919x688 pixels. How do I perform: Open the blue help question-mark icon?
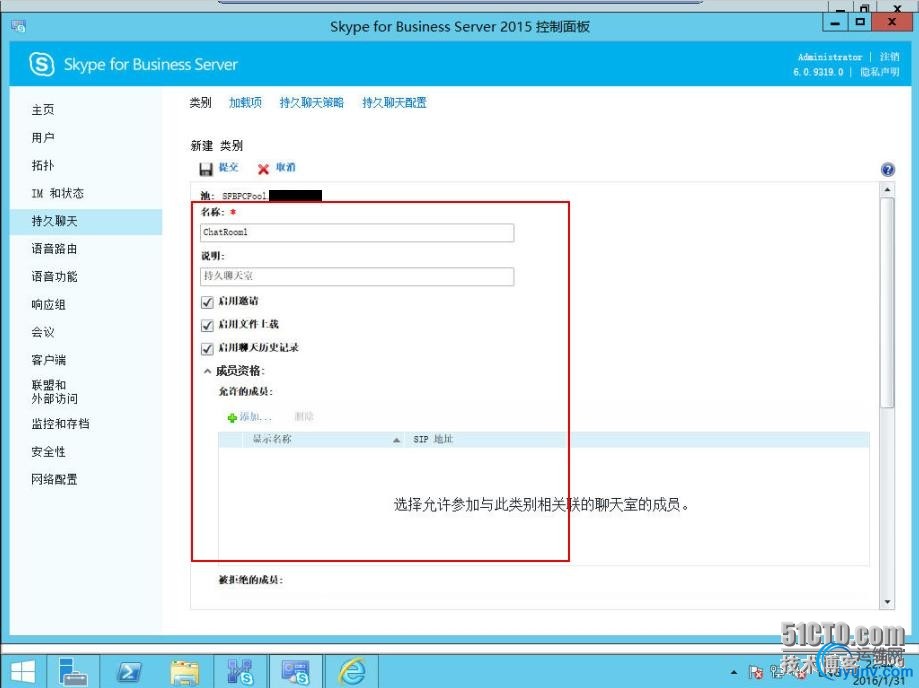887,169
